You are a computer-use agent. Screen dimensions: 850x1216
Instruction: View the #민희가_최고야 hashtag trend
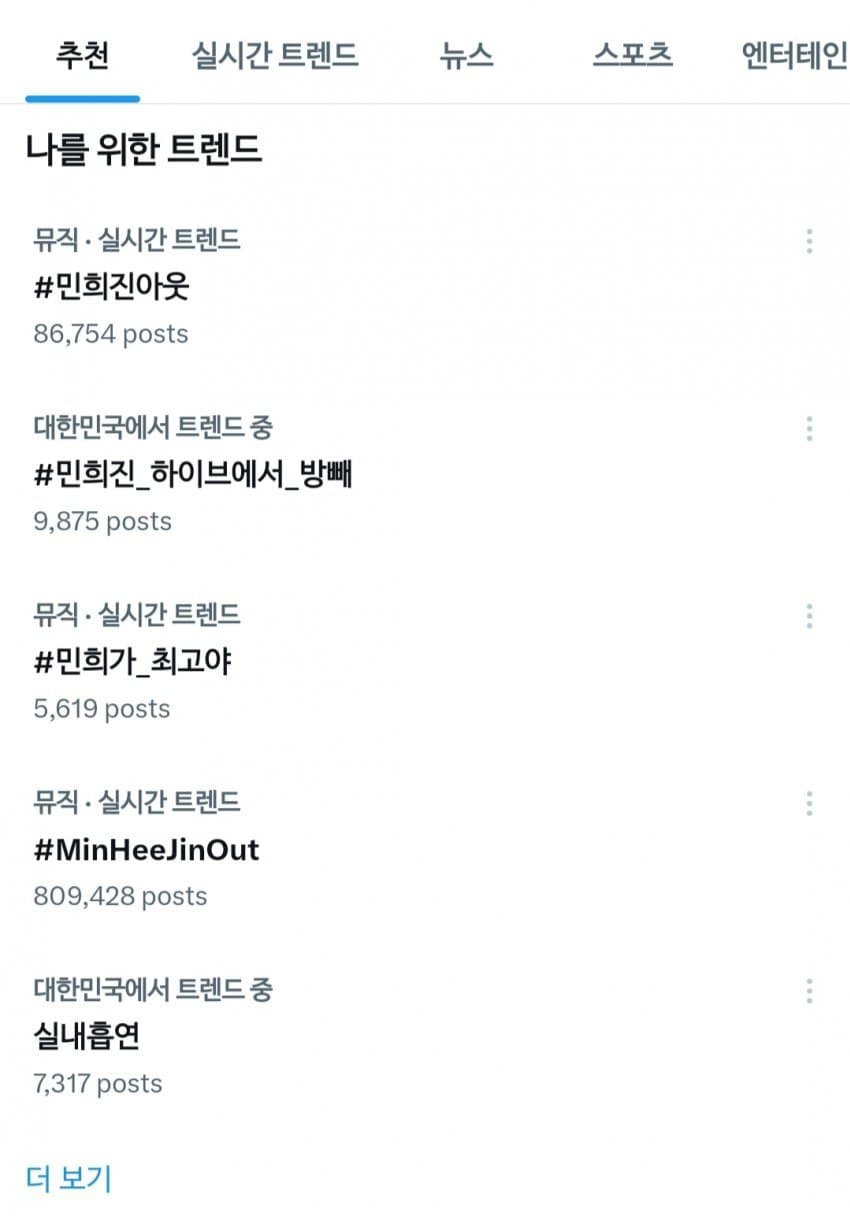pyautogui.click(x=133, y=662)
